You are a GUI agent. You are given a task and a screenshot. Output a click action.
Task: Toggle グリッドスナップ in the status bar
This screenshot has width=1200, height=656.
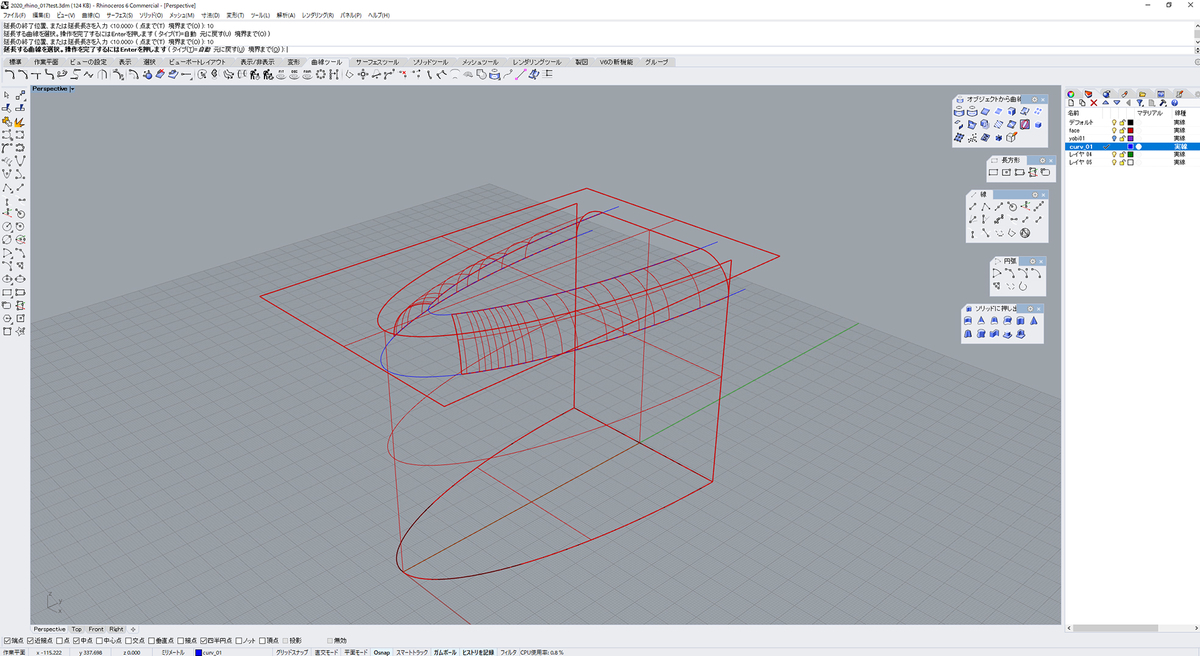click(293, 651)
